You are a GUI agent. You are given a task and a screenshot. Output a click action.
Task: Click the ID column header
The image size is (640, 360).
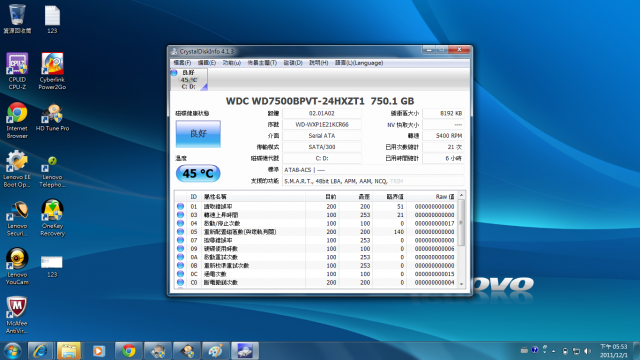coord(193,196)
